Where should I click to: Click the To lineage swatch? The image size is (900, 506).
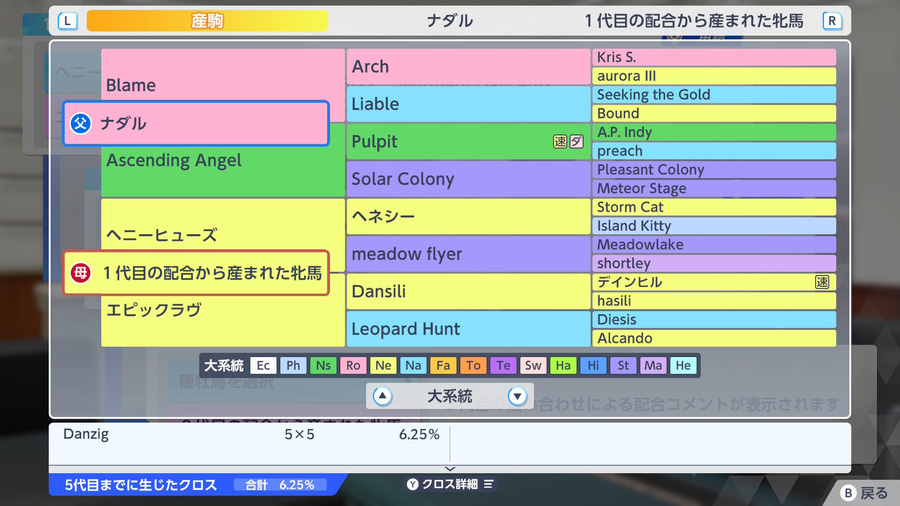click(x=473, y=365)
